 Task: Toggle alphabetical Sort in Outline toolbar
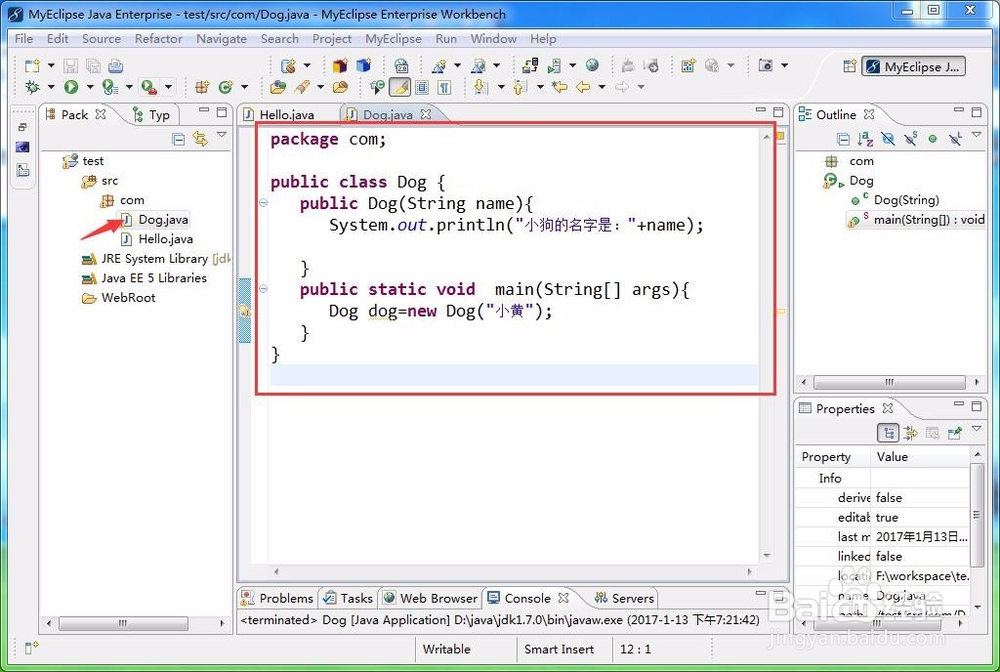865,139
